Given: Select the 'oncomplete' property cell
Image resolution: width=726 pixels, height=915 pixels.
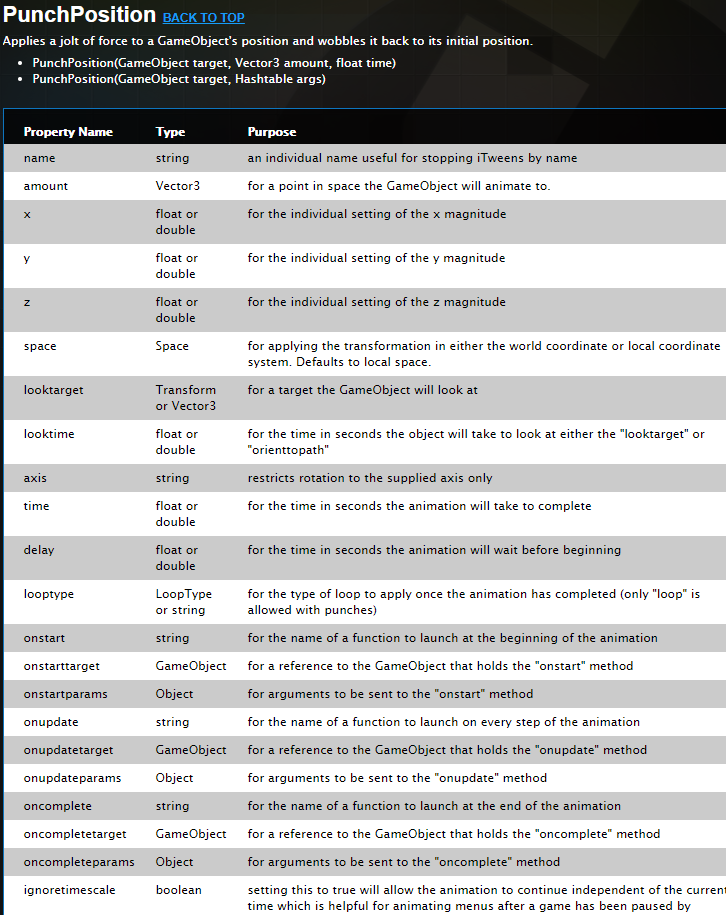Looking at the screenshot, I should (x=58, y=806).
